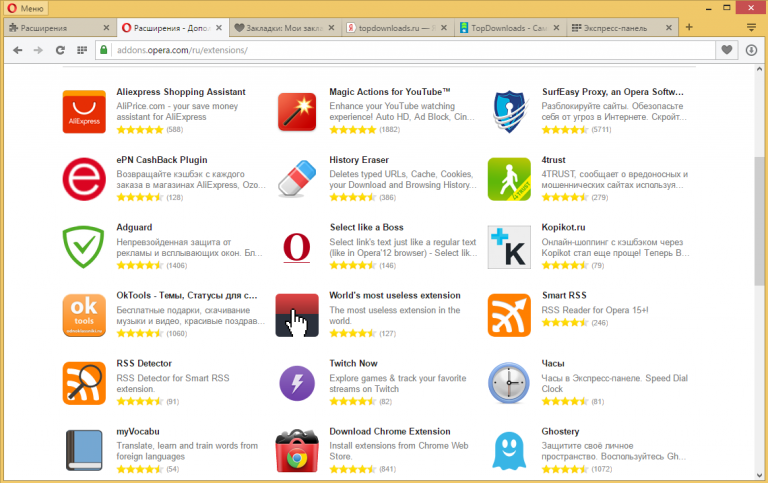Click the myVocabu blue book icon
This screenshot has height=483, width=768.
84,451
